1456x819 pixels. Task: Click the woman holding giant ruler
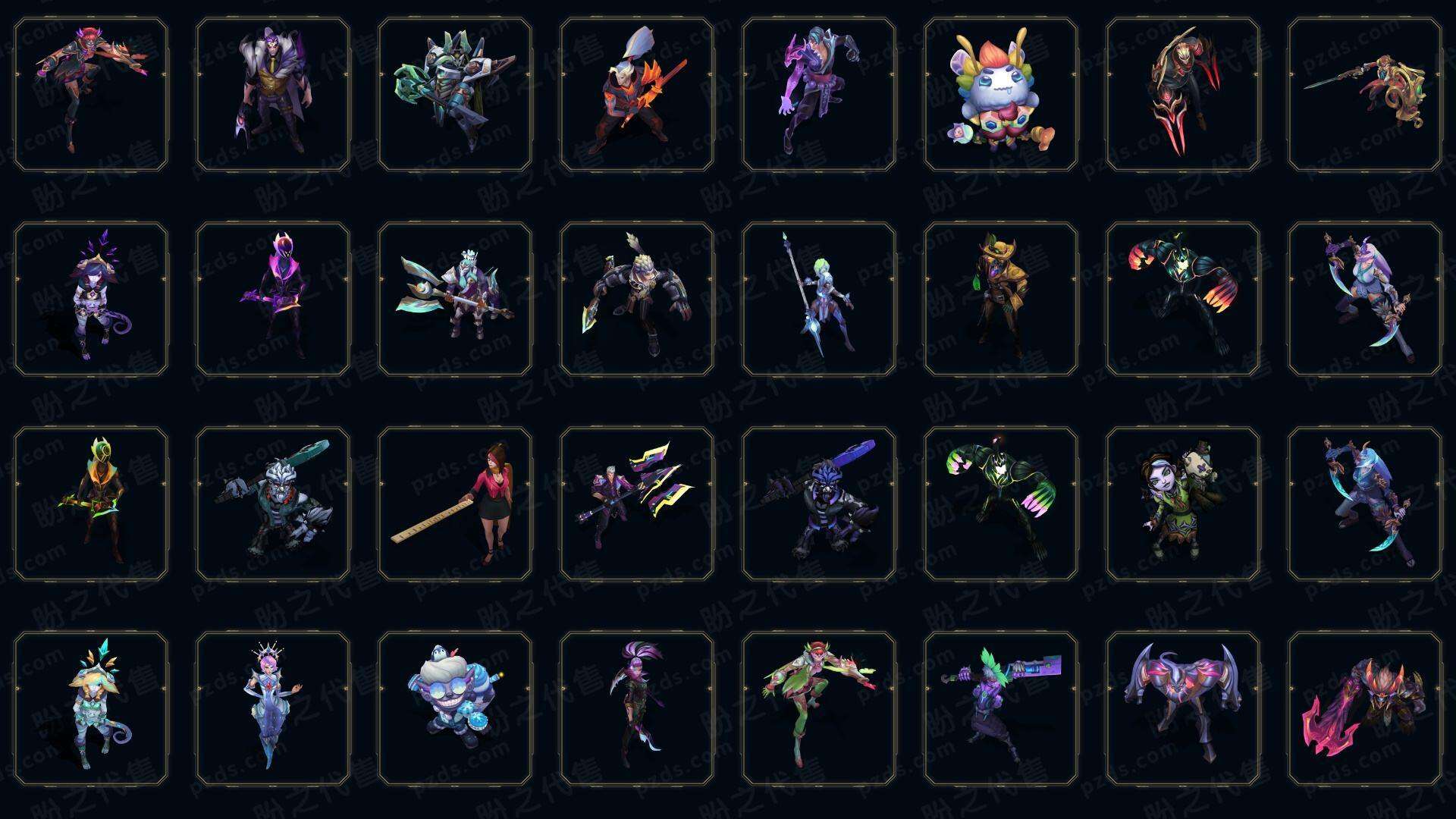coord(455,504)
